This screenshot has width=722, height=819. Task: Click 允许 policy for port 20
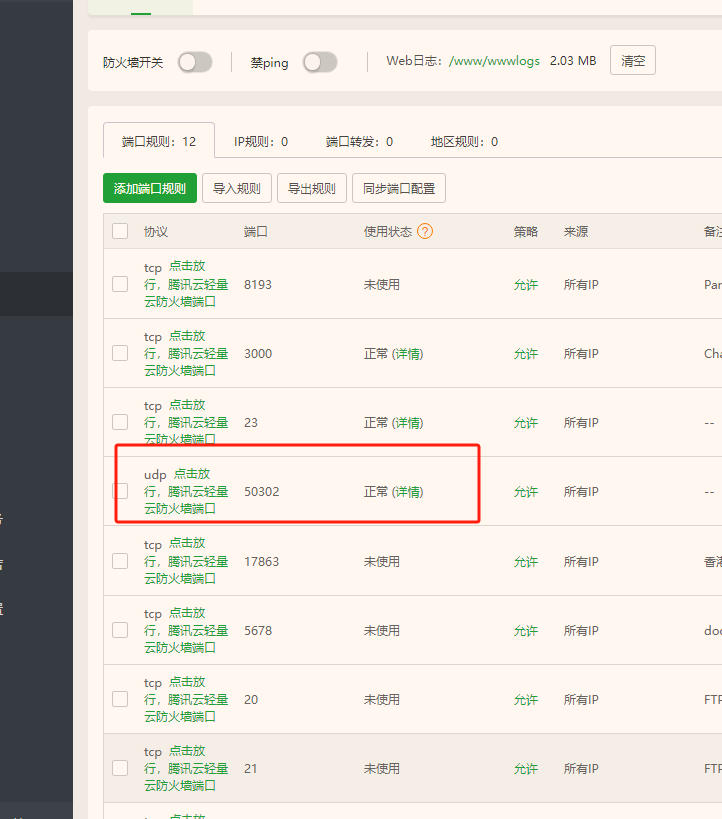click(526, 699)
